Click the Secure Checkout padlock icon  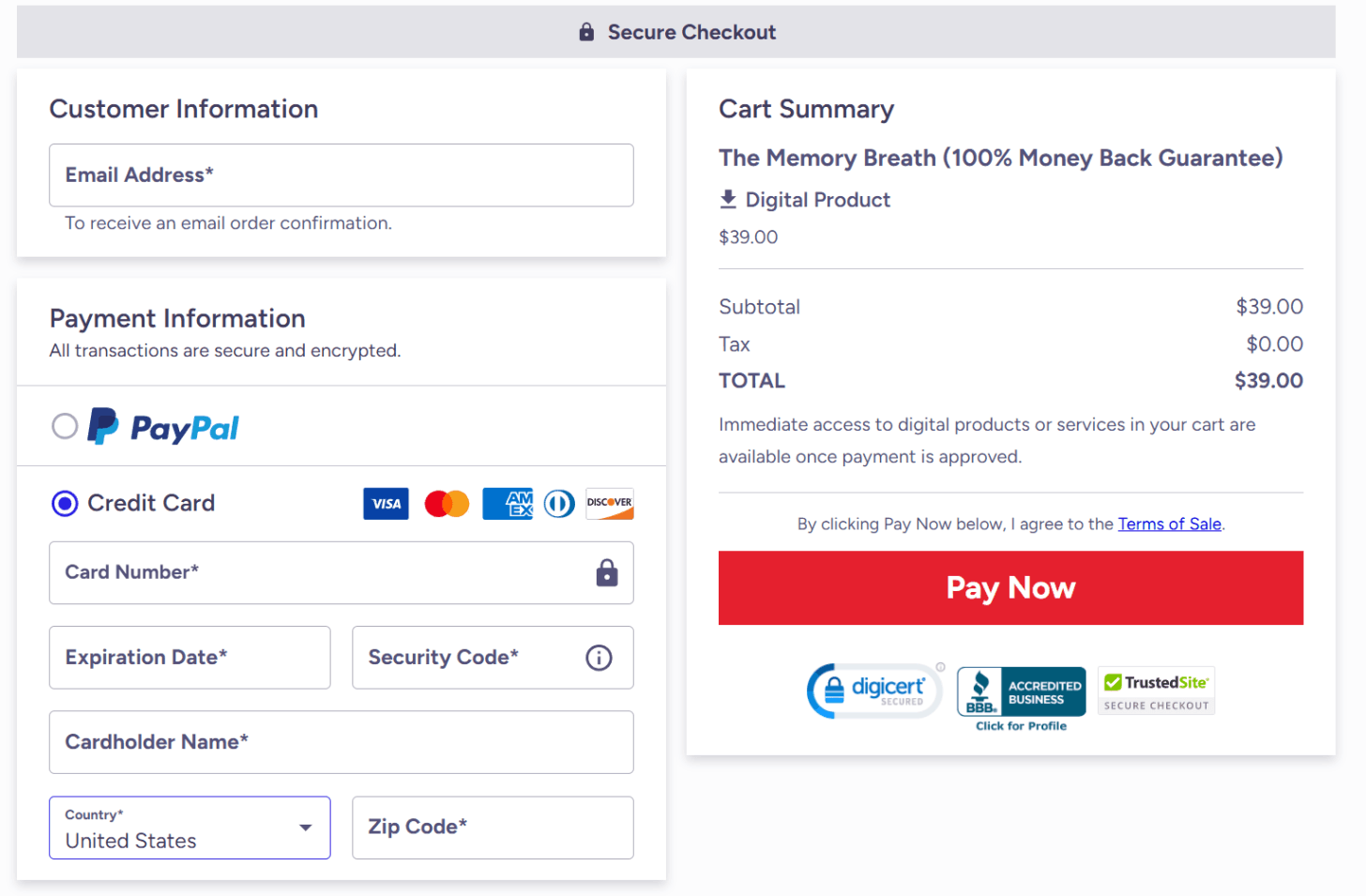(x=585, y=31)
